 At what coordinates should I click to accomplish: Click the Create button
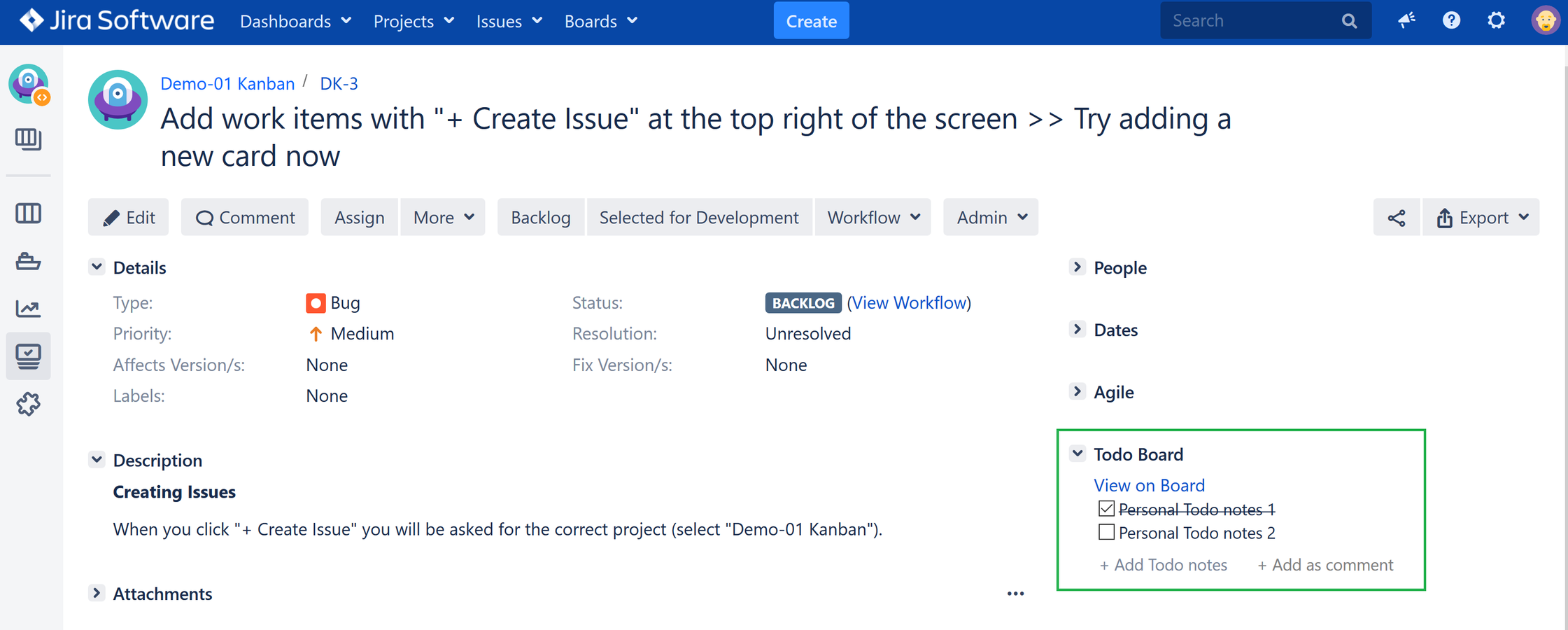coord(811,21)
